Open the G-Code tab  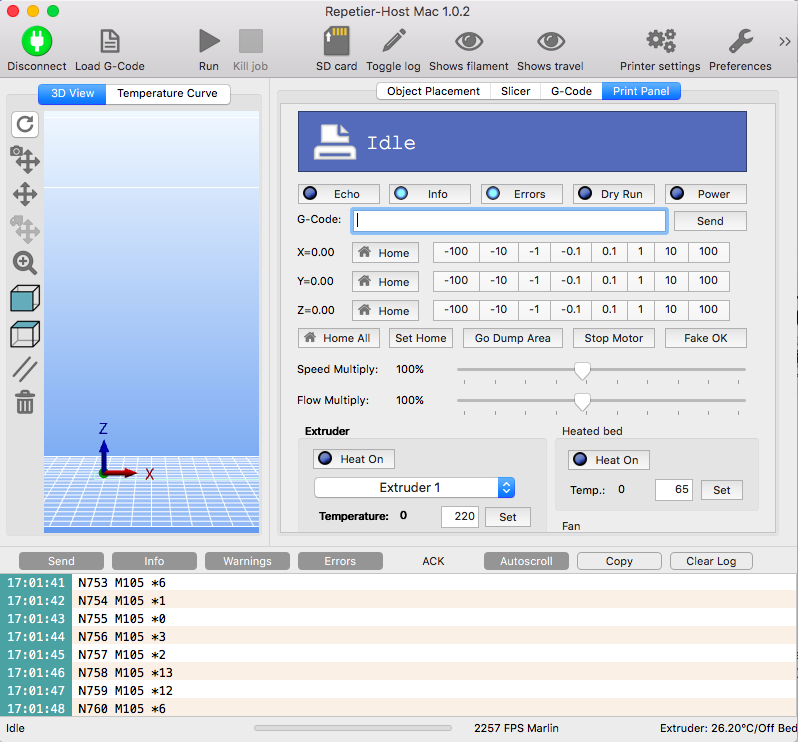click(572, 92)
